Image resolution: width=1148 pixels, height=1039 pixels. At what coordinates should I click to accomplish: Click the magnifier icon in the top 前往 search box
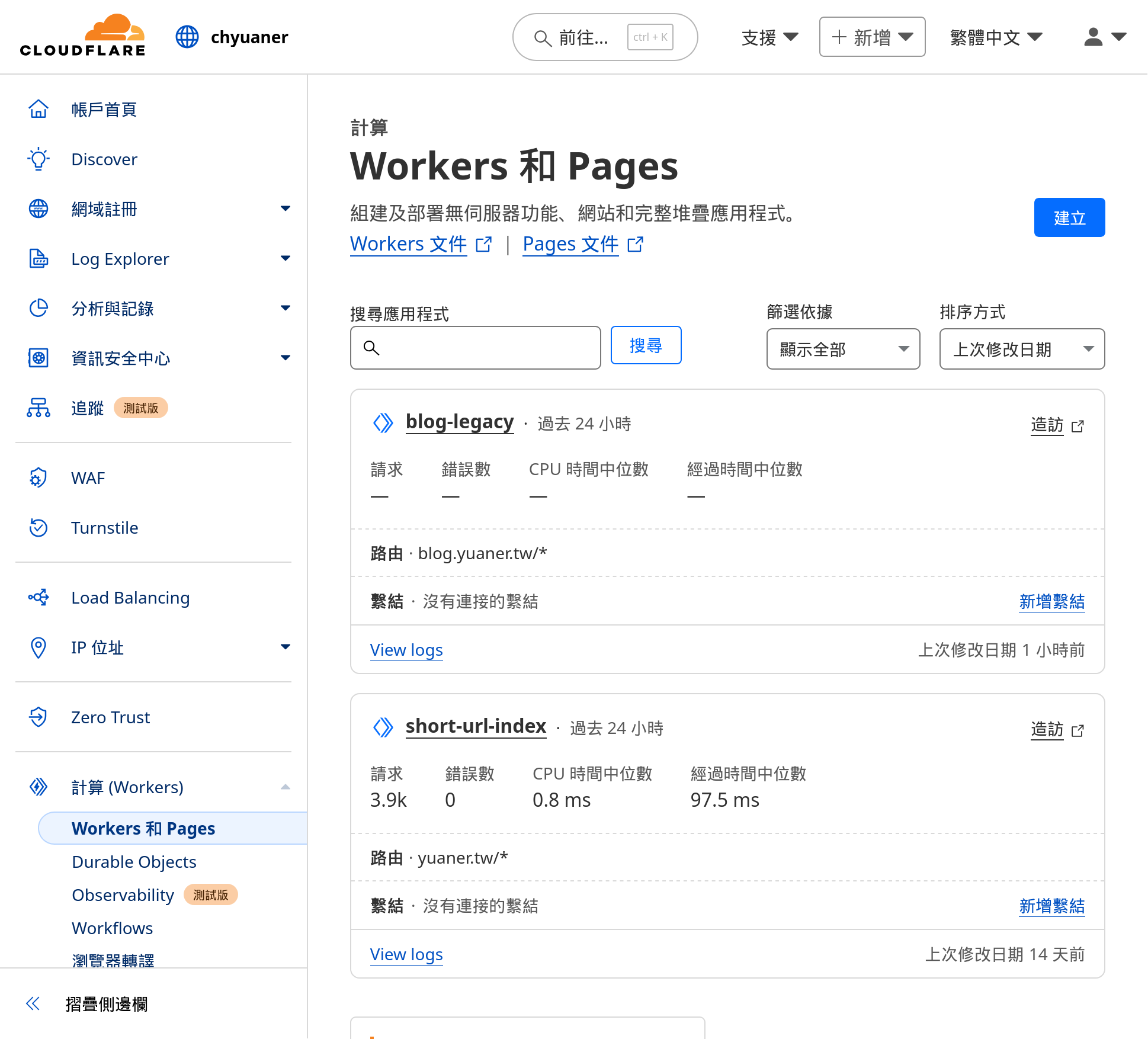[542, 38]
